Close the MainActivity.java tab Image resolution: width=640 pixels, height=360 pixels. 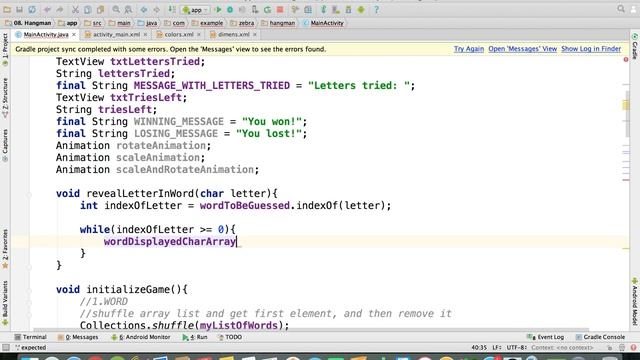tap(74, 35)
